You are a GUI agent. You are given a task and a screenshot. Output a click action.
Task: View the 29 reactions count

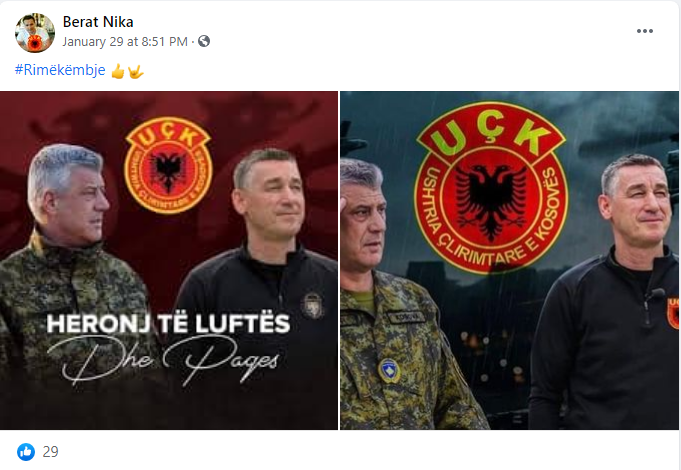pos(50,452)
